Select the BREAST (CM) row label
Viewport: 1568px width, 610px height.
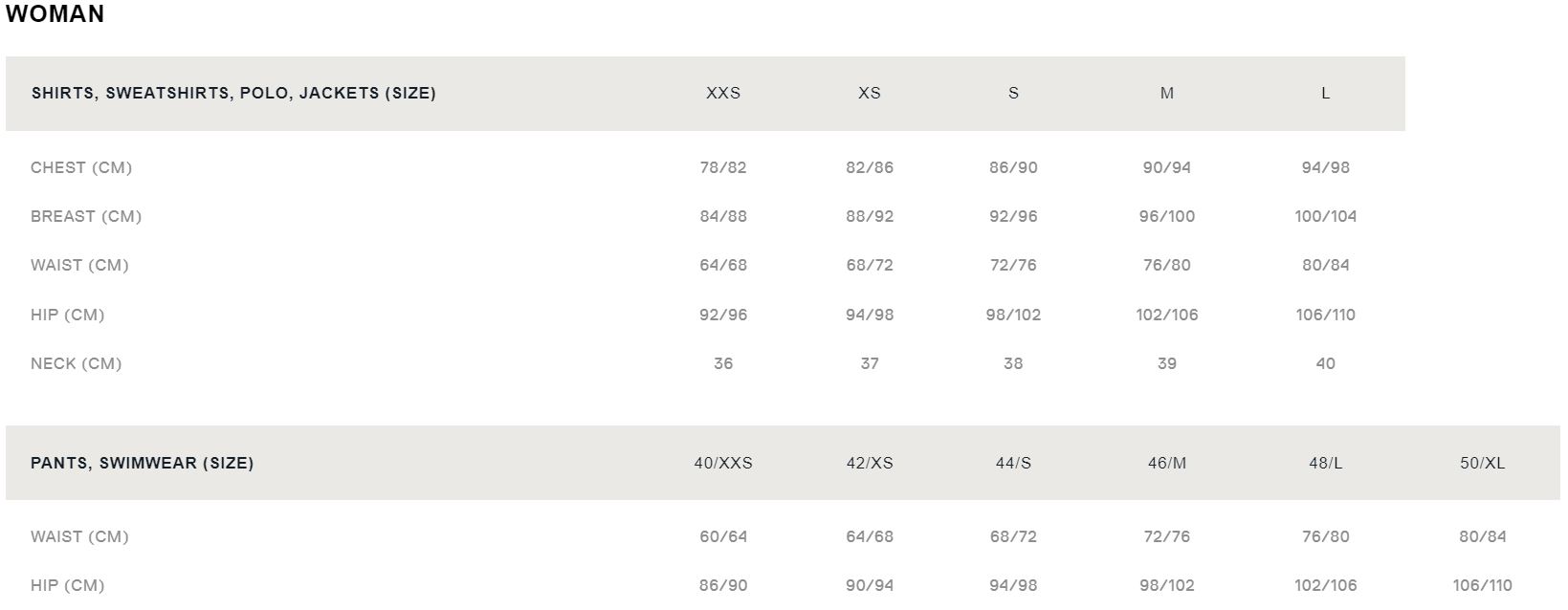pos(86,216)
